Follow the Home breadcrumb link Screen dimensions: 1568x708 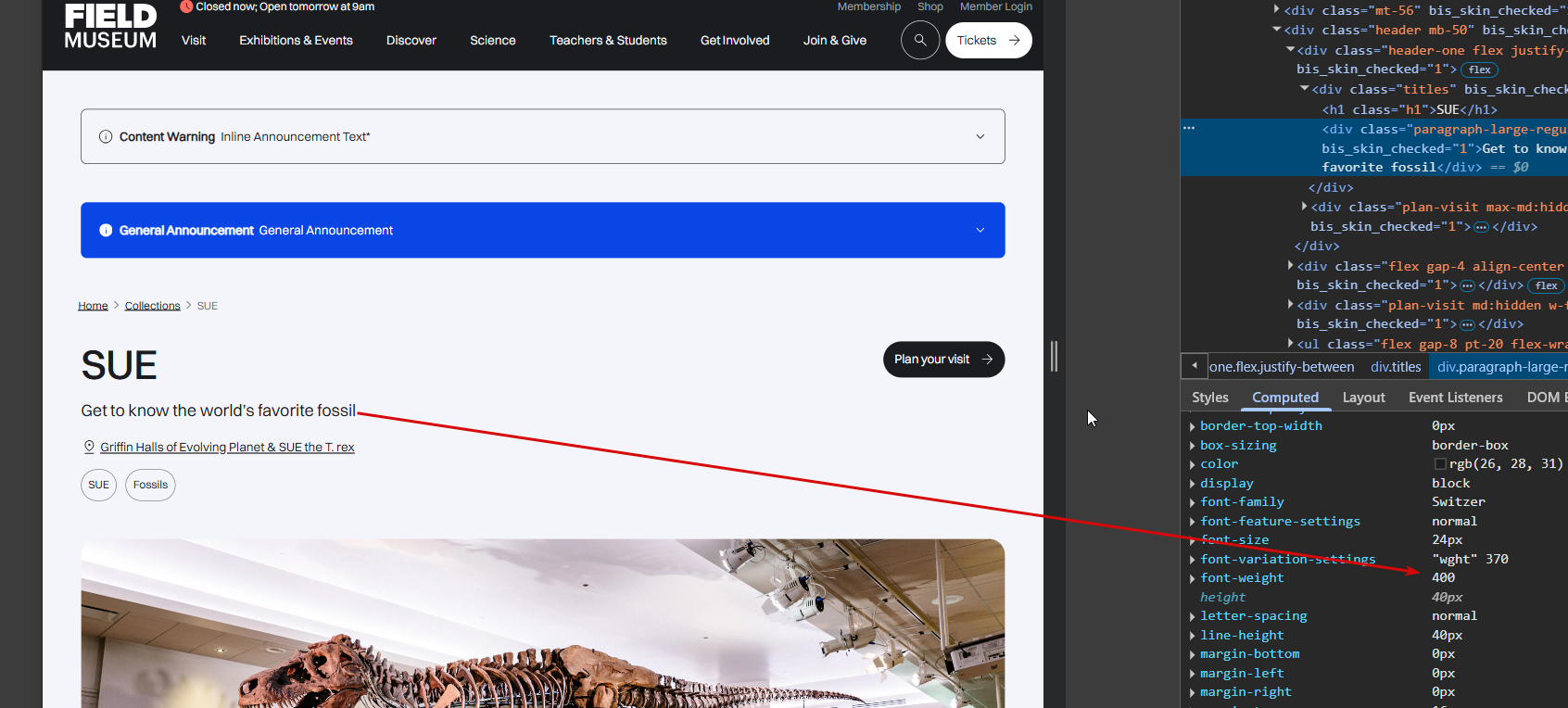point(93,306)
